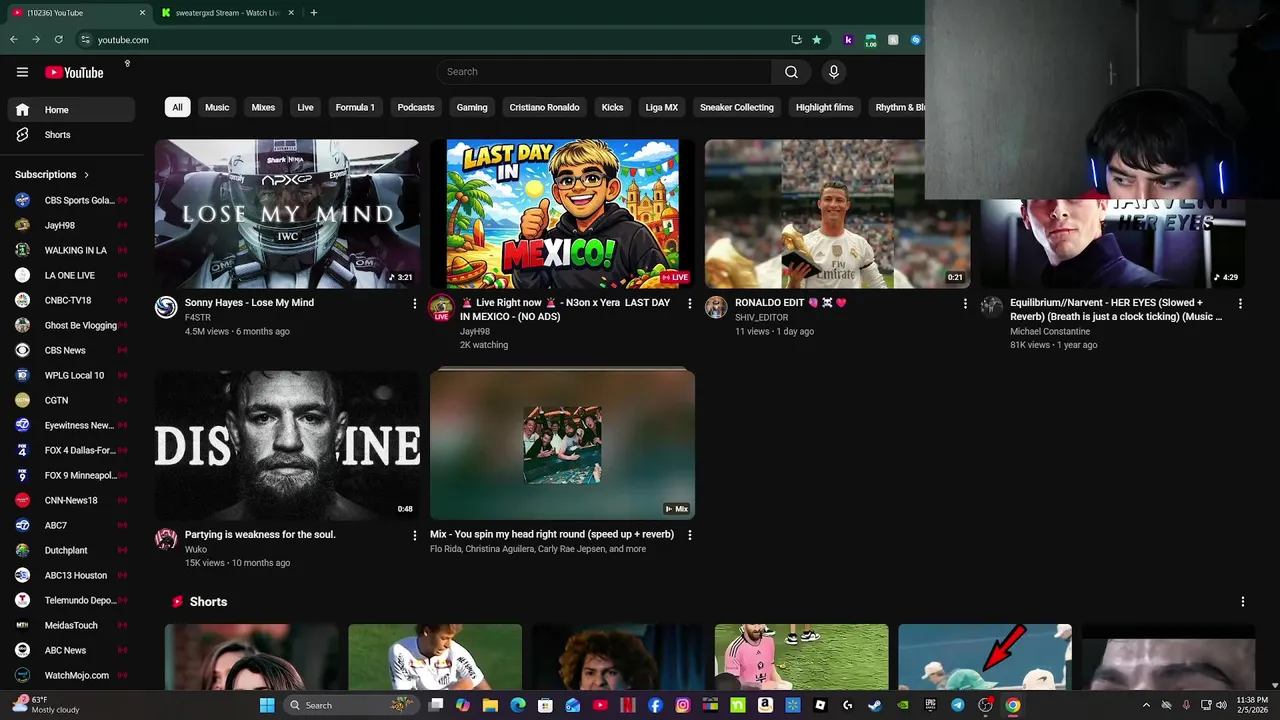Open Michael Constantine channel link

1050,331
